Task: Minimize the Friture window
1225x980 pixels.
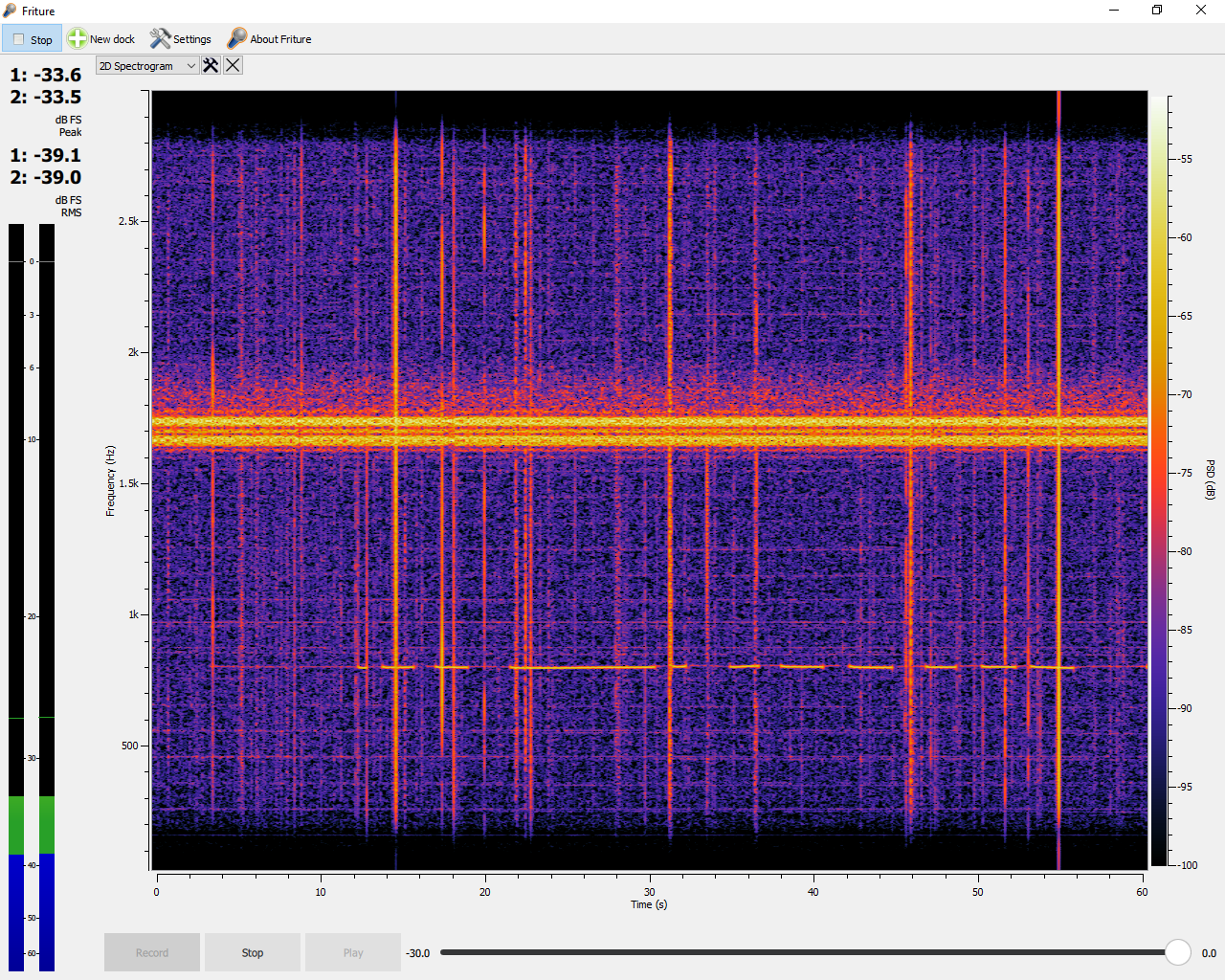Action: click(1114, 11)
